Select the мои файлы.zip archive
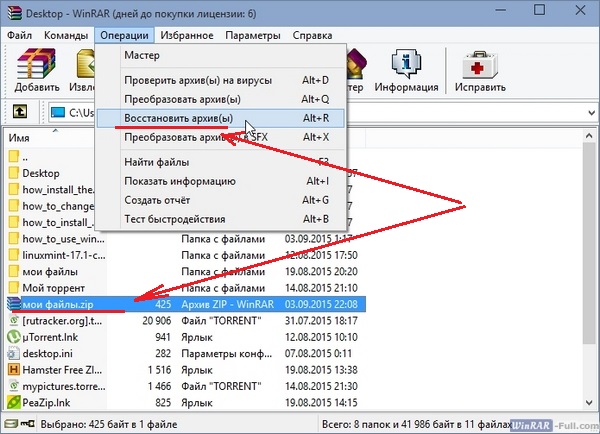600x434 pixels. (62, 303)
